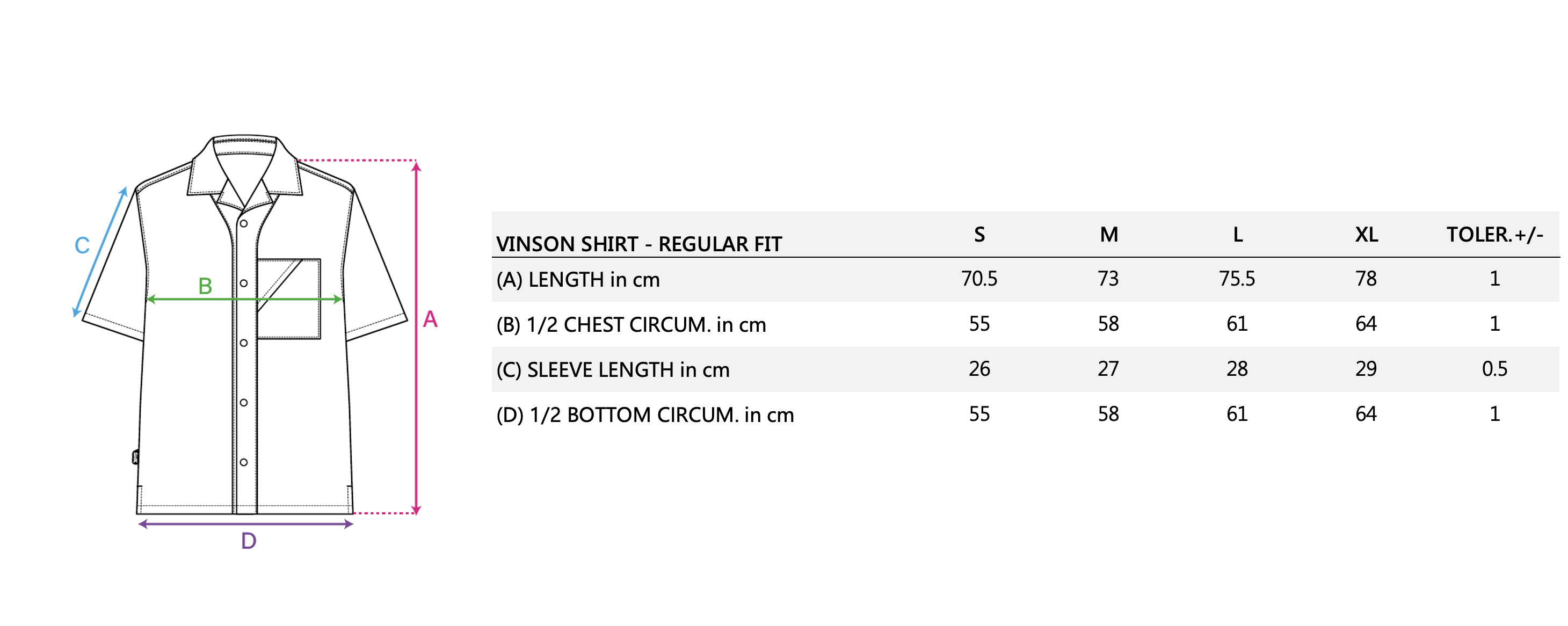Image resolution: width=1568 pixels, height=626 pixels.
Task: Select the XL size column header
Action: pyautogui.click(x=1366, y=235)
